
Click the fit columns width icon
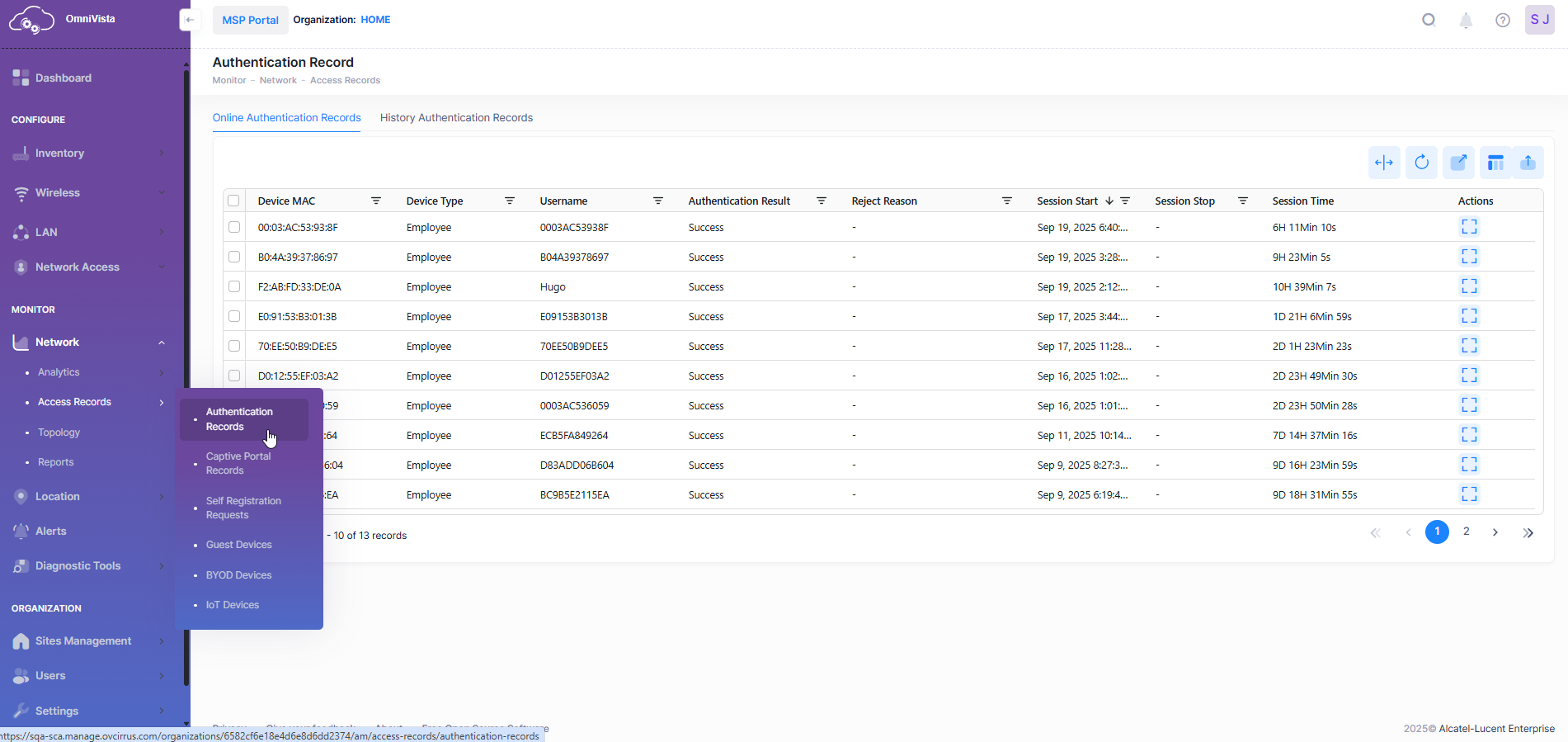(x=1384, y=163)
